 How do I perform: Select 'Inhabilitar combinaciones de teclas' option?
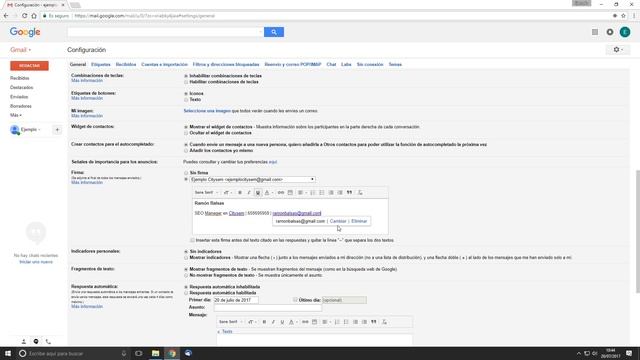[x=186, y=76]
